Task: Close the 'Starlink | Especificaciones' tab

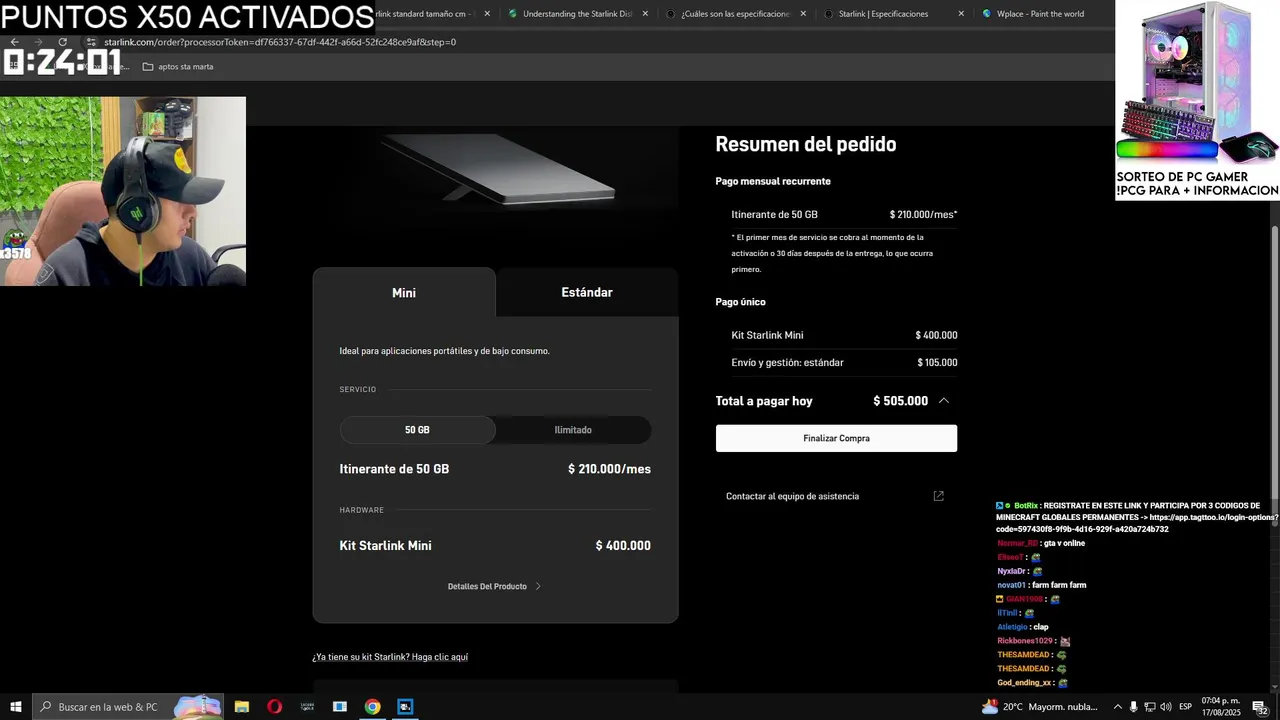Action: pos(961,14)
